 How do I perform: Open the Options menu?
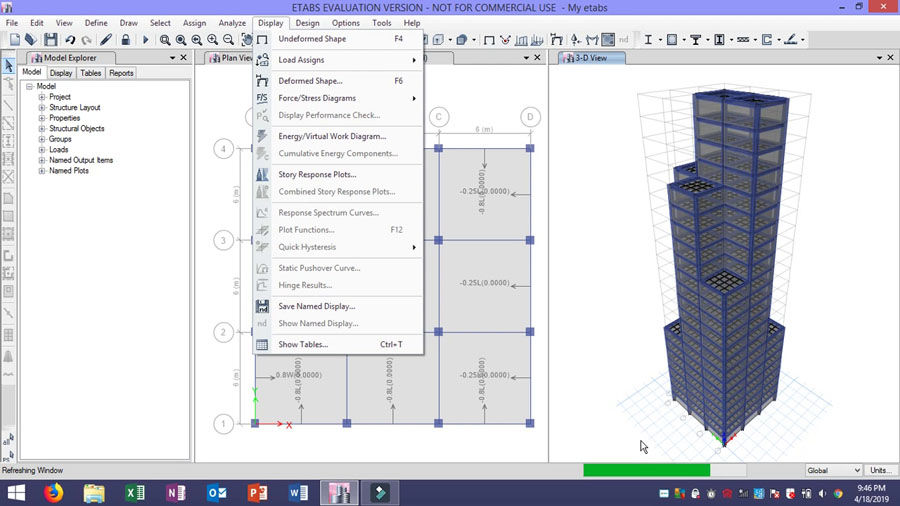point(346,23)
